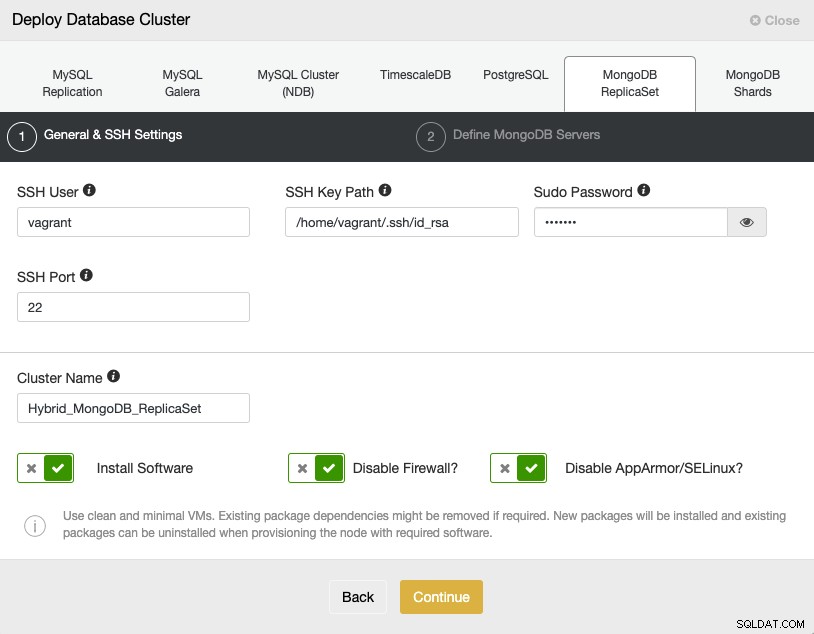
Task: Click into the SSH Port field
Action: (133, 307)
